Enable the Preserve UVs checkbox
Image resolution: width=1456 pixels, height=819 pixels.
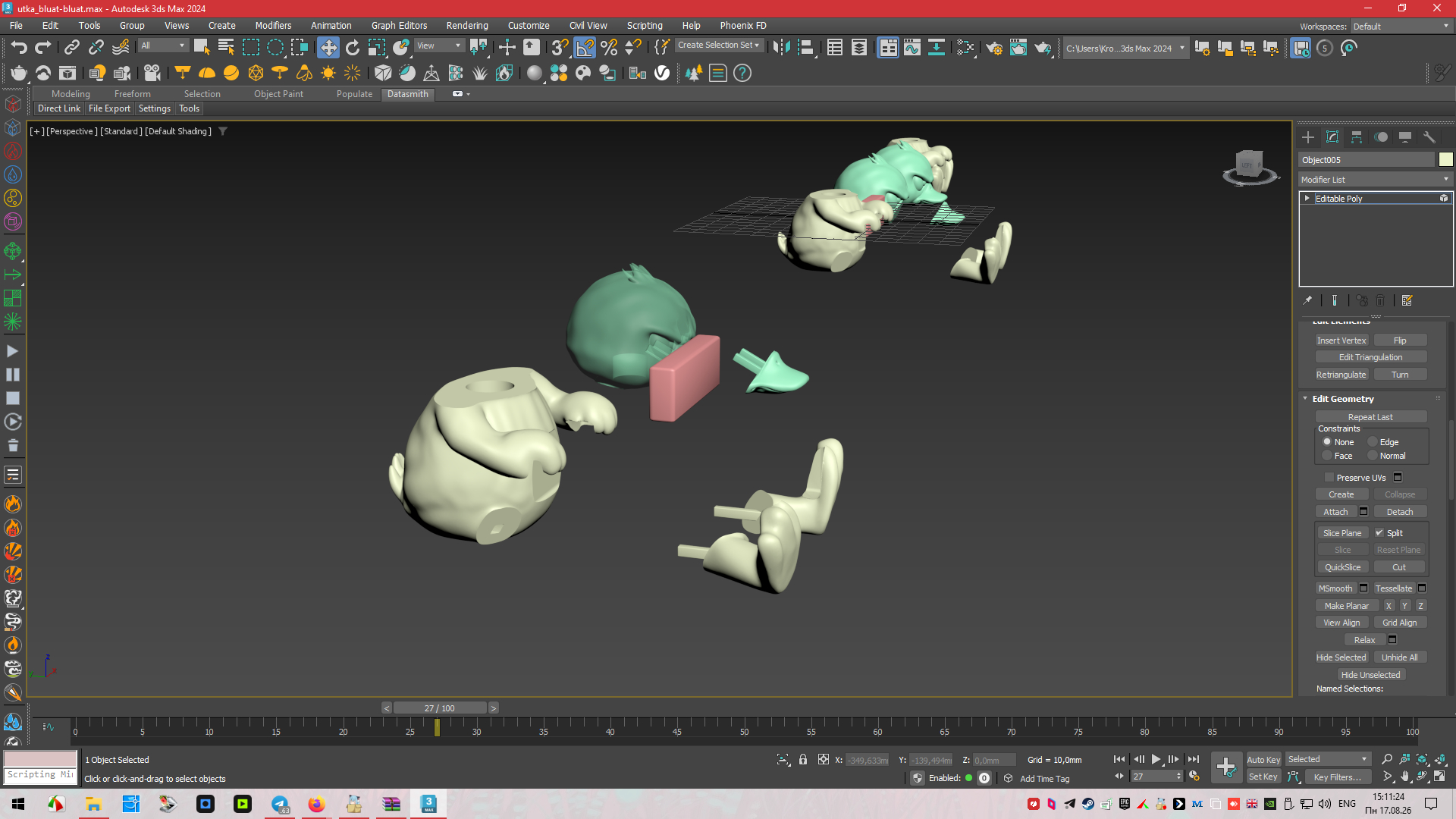1329,478
